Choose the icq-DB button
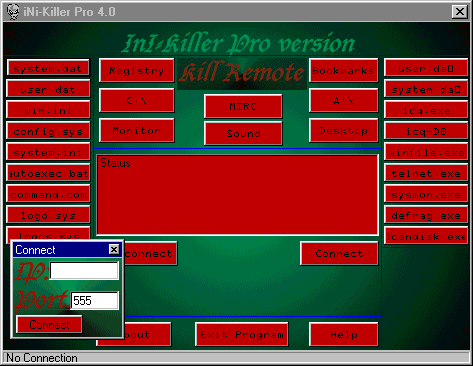Viewport: 473px width, 366px height. [426, 131]
